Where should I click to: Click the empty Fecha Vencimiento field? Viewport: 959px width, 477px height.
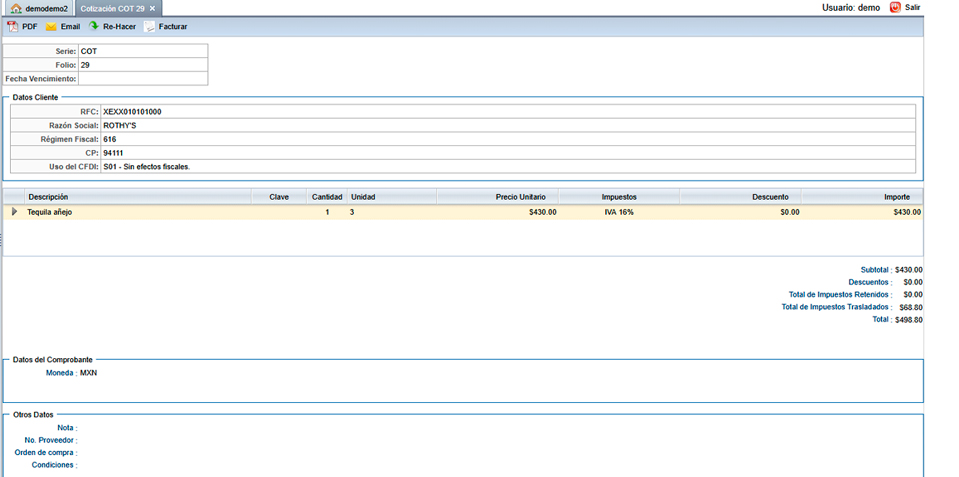click(142, 78)
